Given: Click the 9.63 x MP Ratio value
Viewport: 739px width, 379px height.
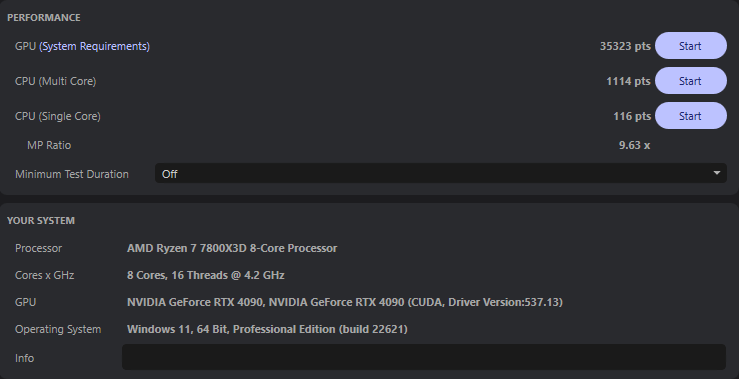Looking at the screenshot, I should pos(634,145).
